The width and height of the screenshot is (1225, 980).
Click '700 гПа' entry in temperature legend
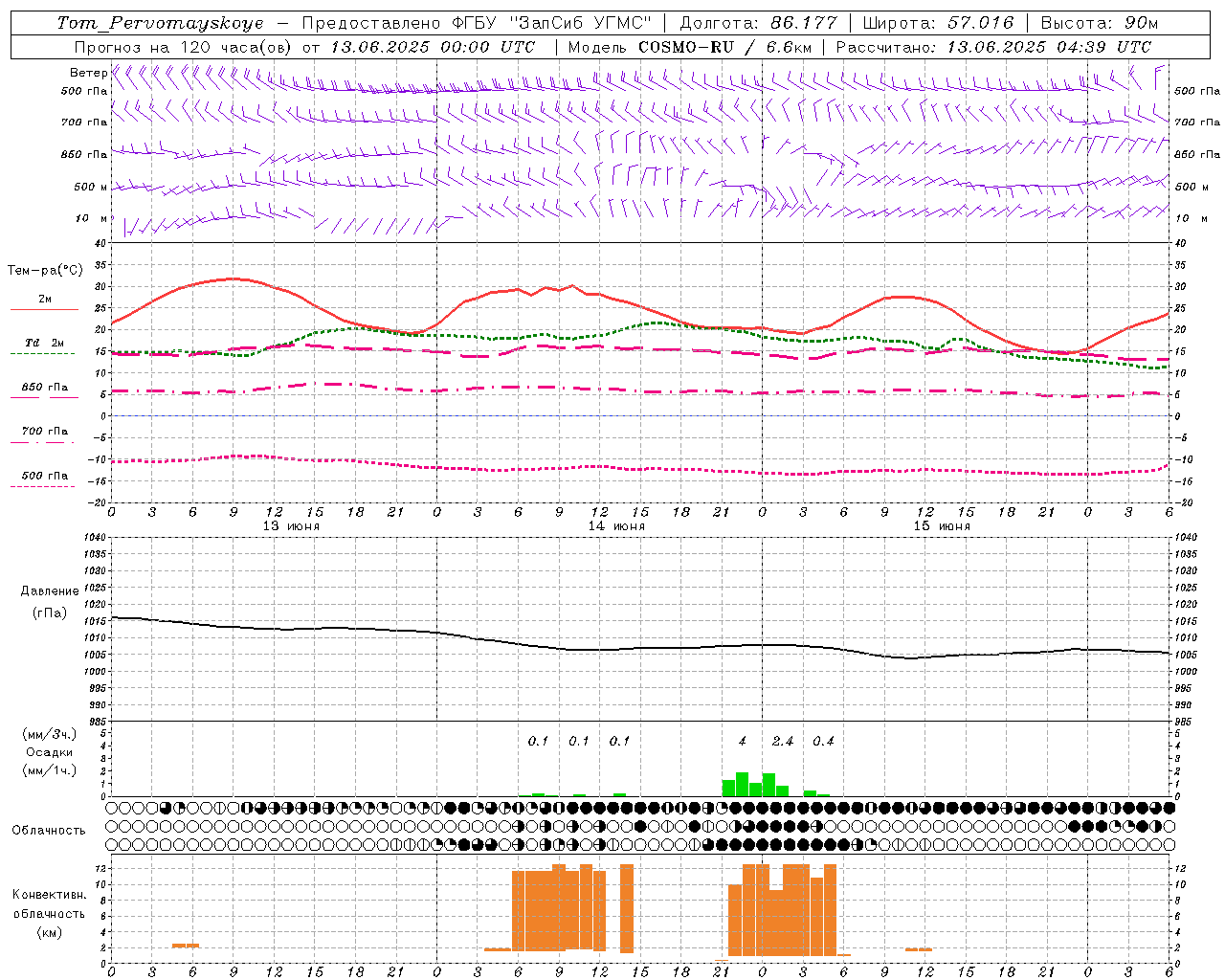(44, 432)
